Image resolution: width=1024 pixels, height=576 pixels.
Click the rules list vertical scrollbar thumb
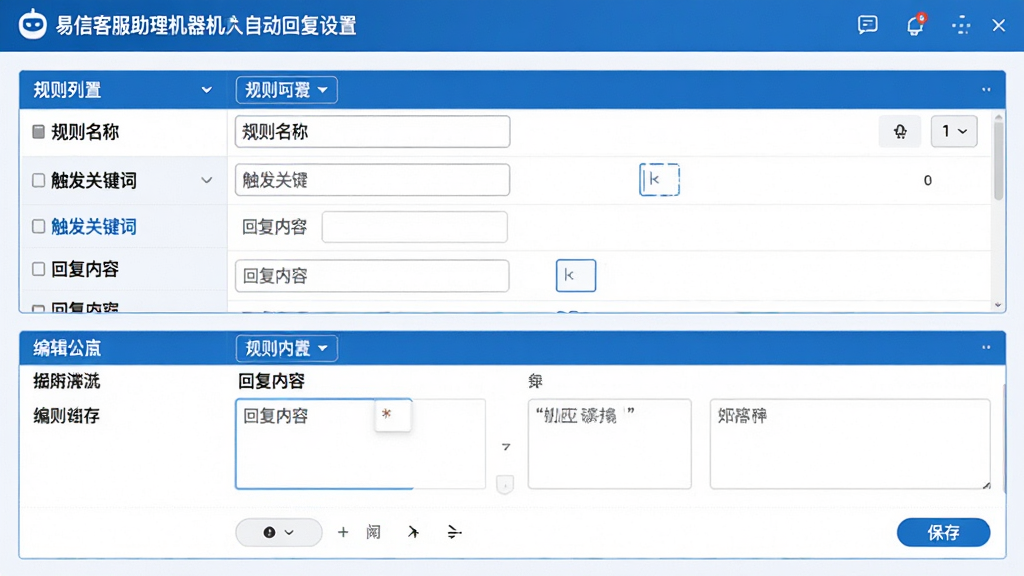point(998,161)
